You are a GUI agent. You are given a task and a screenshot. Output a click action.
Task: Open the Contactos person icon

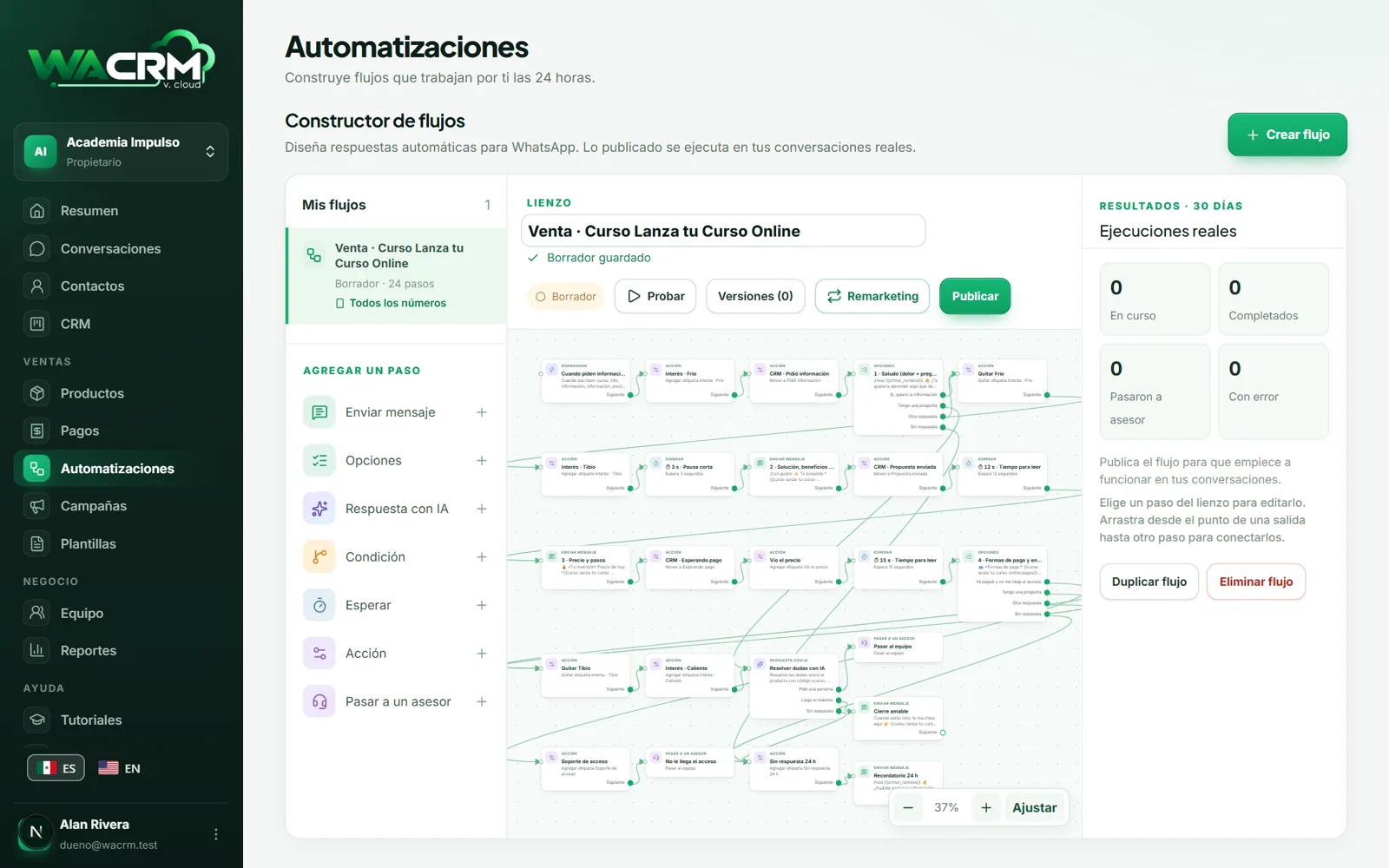pyautogui.click(x=37, y=286)
